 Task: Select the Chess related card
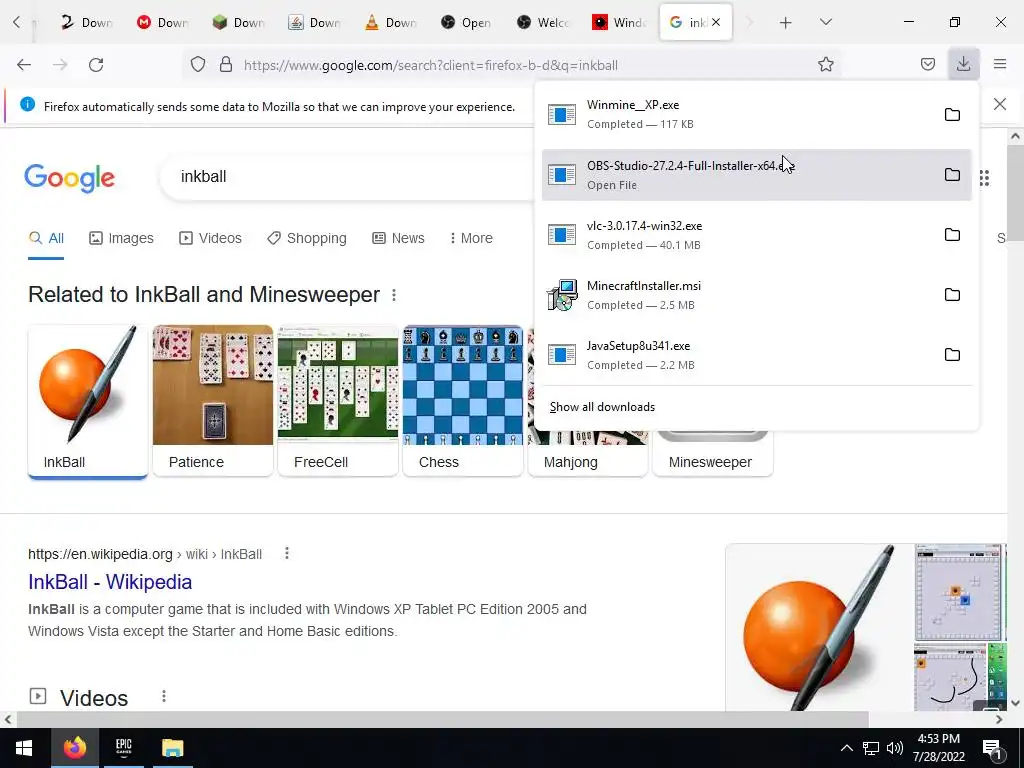(x=463, y=401)
